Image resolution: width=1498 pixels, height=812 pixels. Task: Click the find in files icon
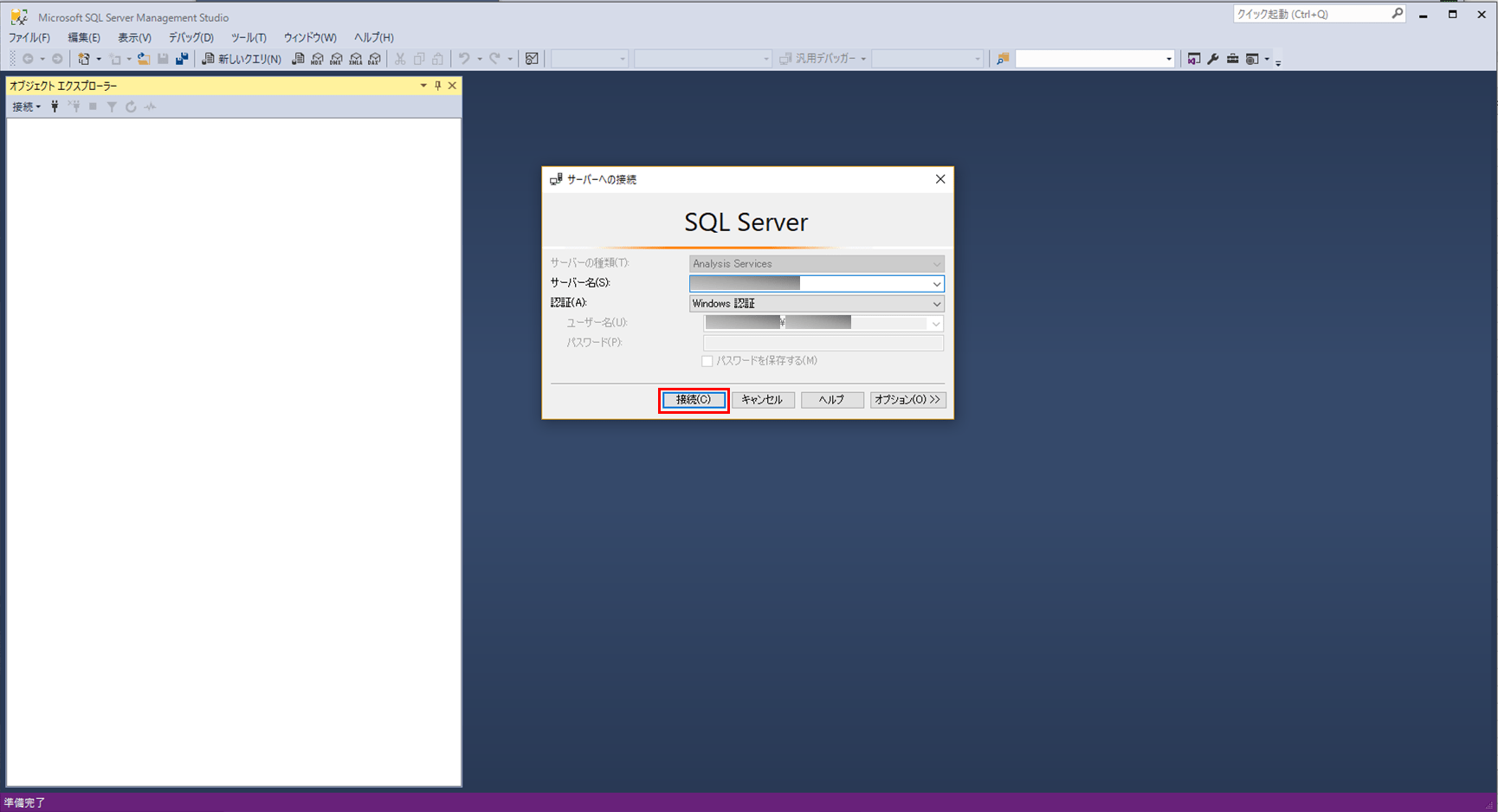(1003, 59)
